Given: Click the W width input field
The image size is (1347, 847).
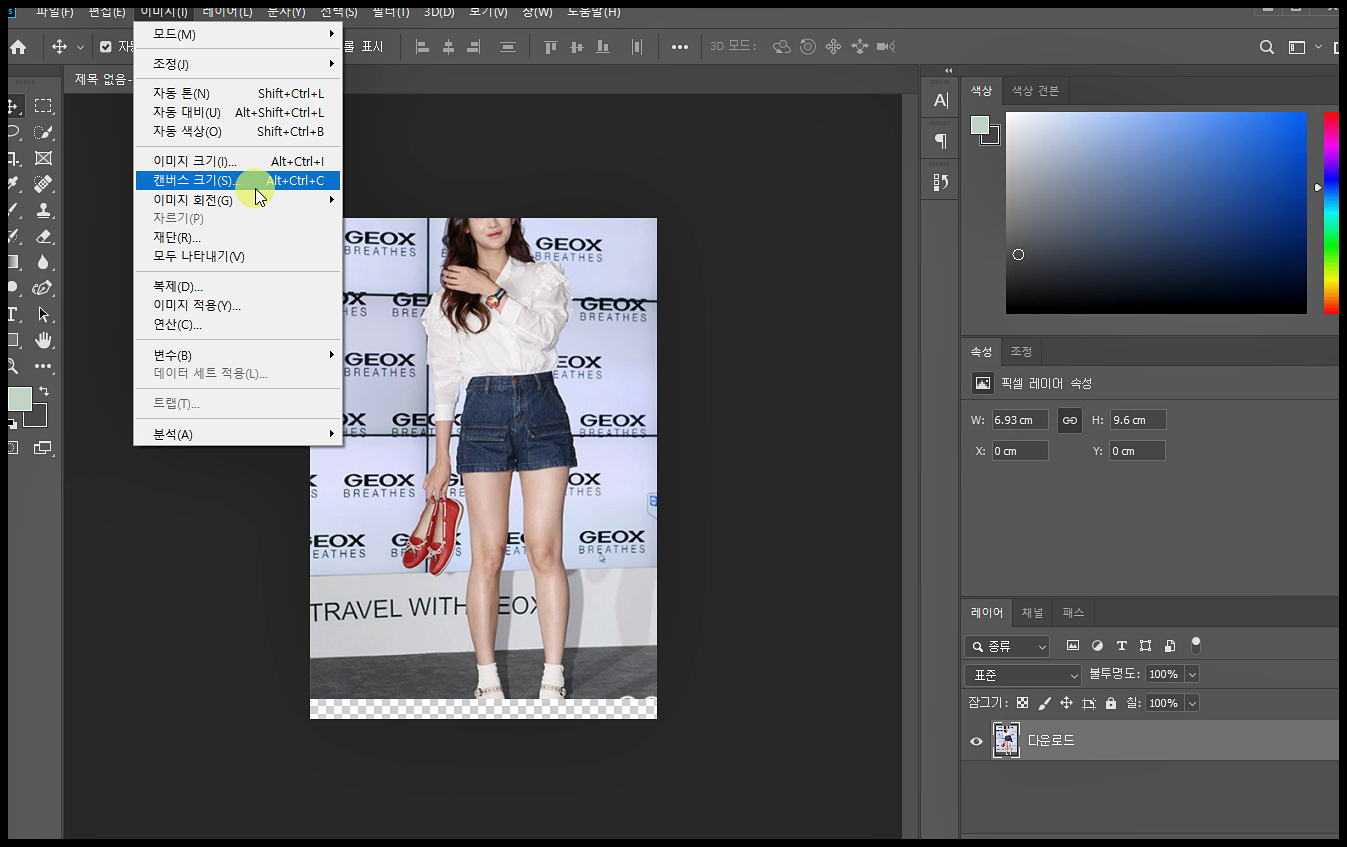Looking at the screenshot, I should click(1019, 421).
